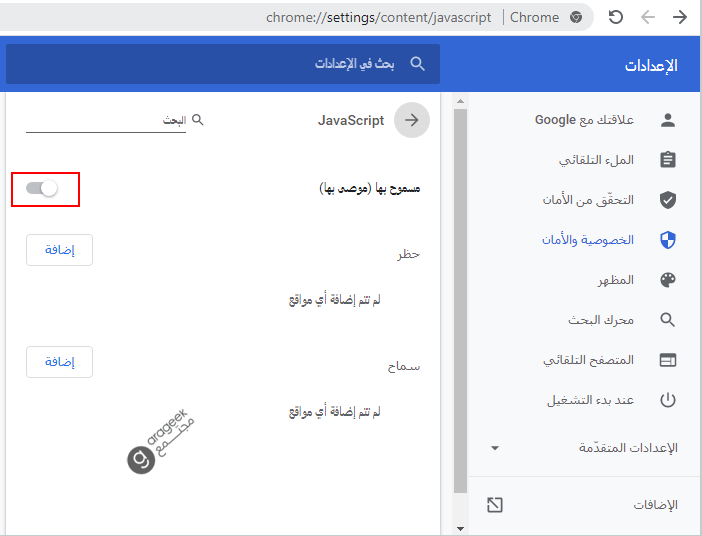This screenshot has height=536, width=702.
Task: Go back using the left arrow
Action: [647, 17]
